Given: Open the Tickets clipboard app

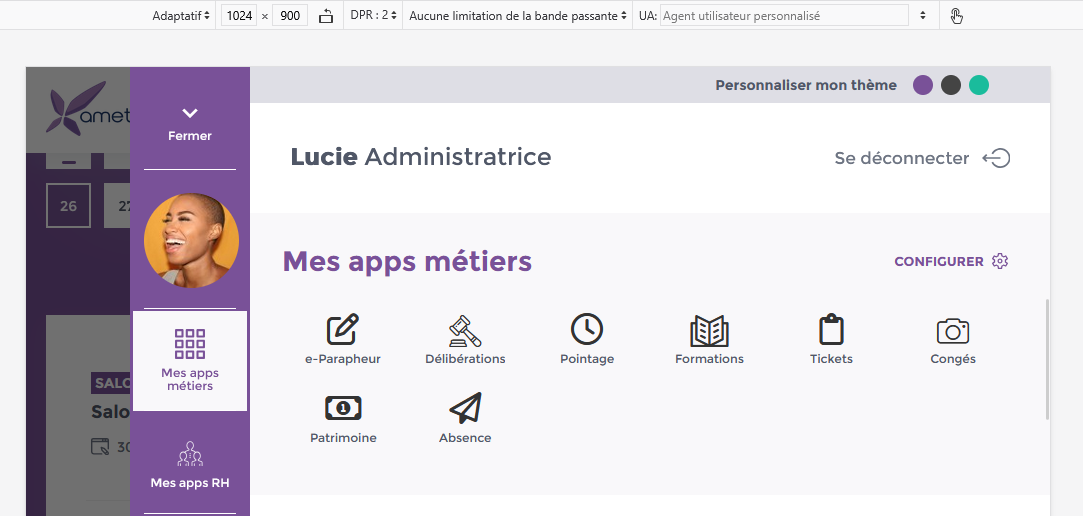Looking at the screenshot, I should (831, 330).
